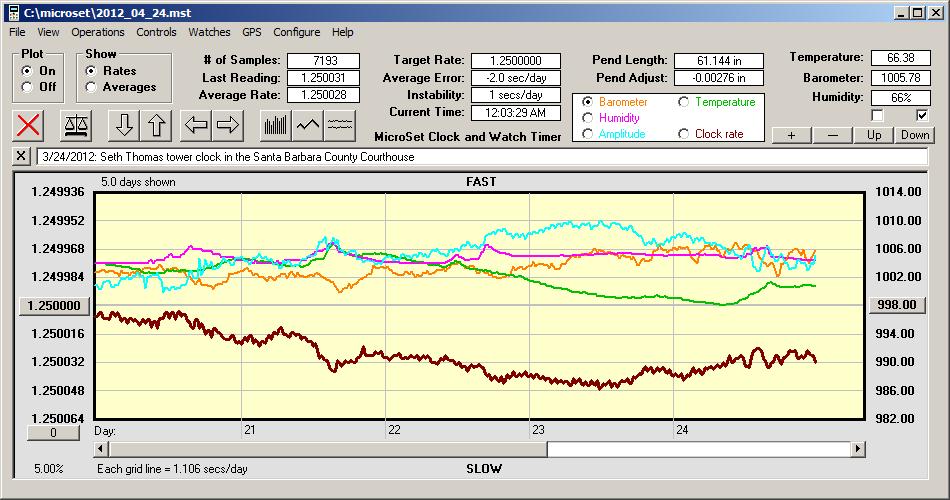Click the Down button
The height and width of the screenshot is (500, 950).
click(x=915, y=135)
